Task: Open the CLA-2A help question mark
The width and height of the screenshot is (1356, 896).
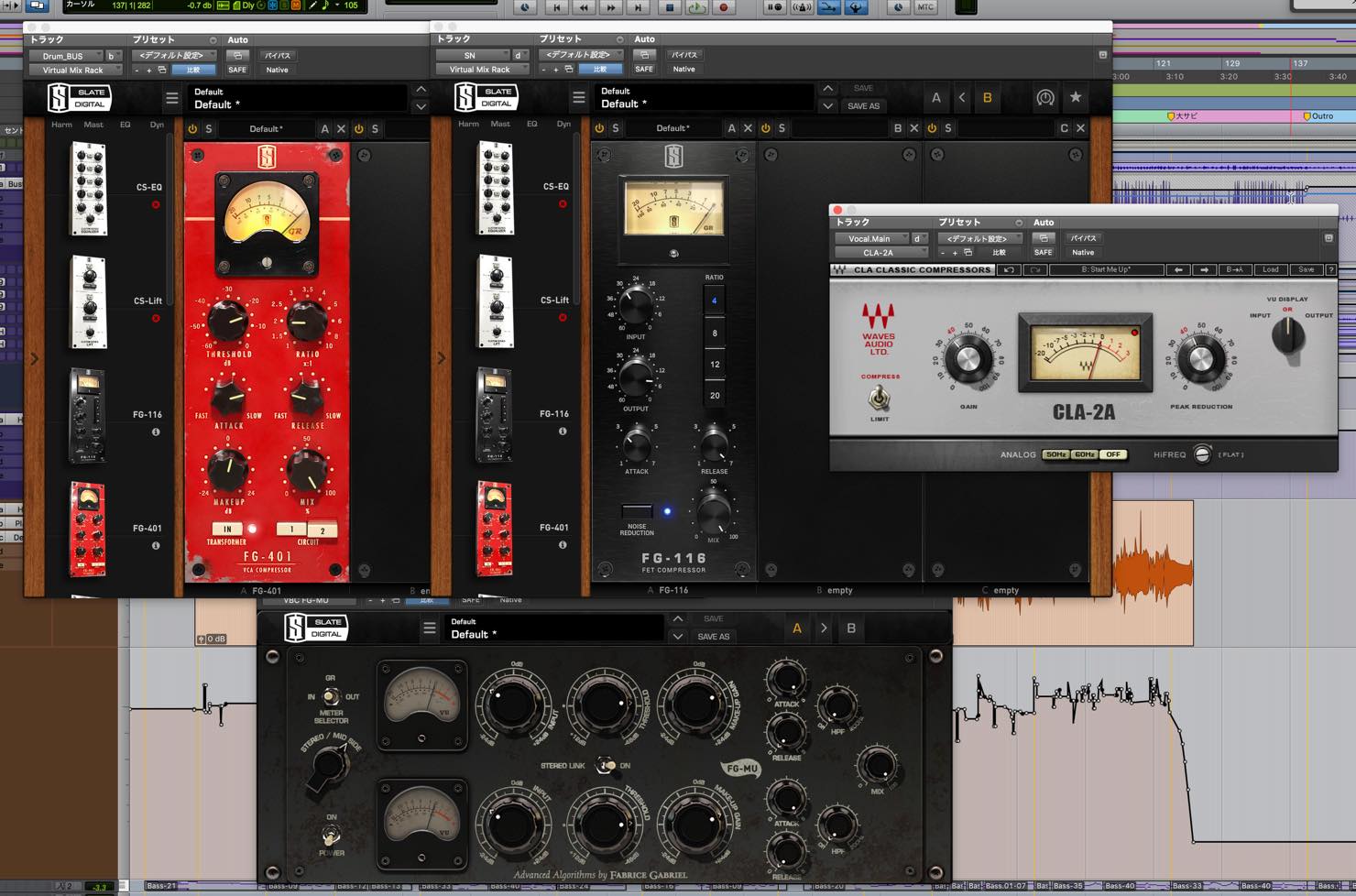Action: (1331, 270)
